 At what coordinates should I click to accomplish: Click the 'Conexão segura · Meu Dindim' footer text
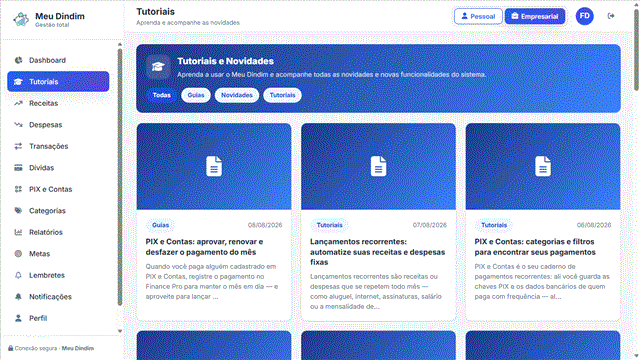pyautogui.click(x=54, y=348)
